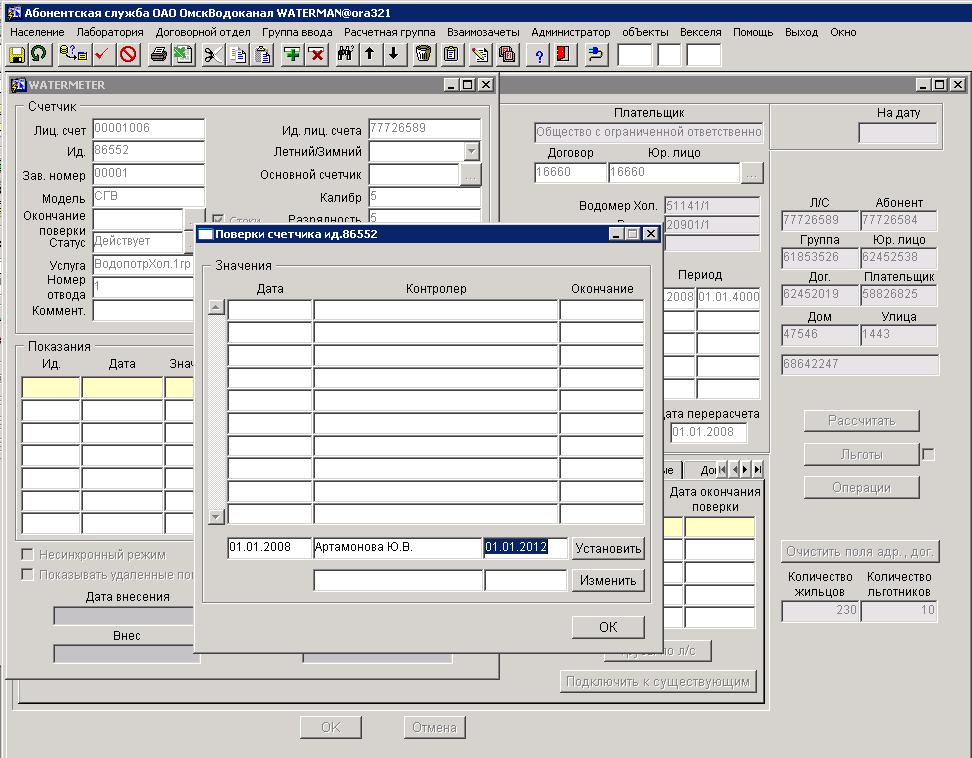972x758 pixels.
Task: Click the Print icon in toolbar
Action: [158, 54]
